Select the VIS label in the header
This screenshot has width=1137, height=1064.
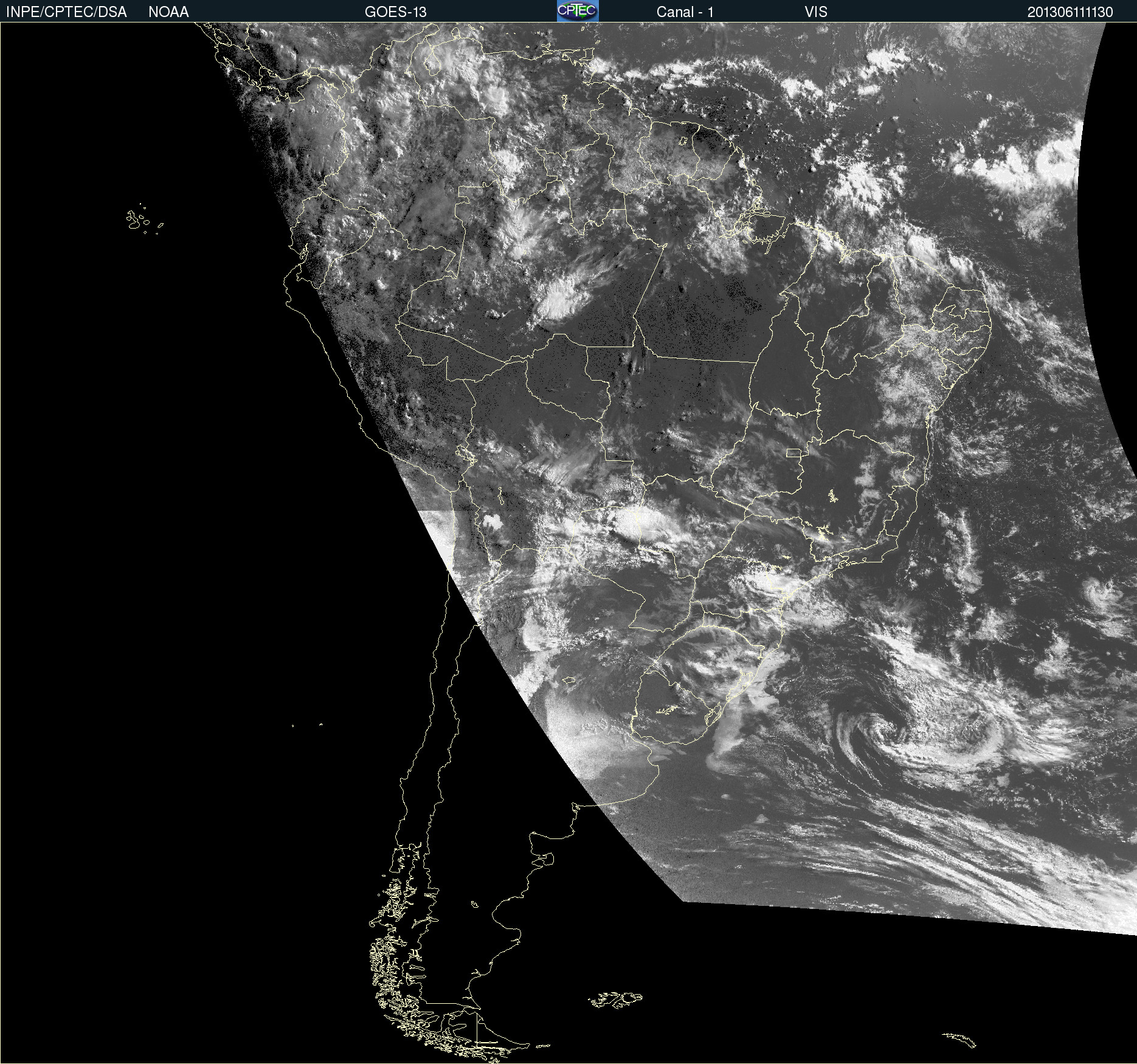tap(815, 12)
